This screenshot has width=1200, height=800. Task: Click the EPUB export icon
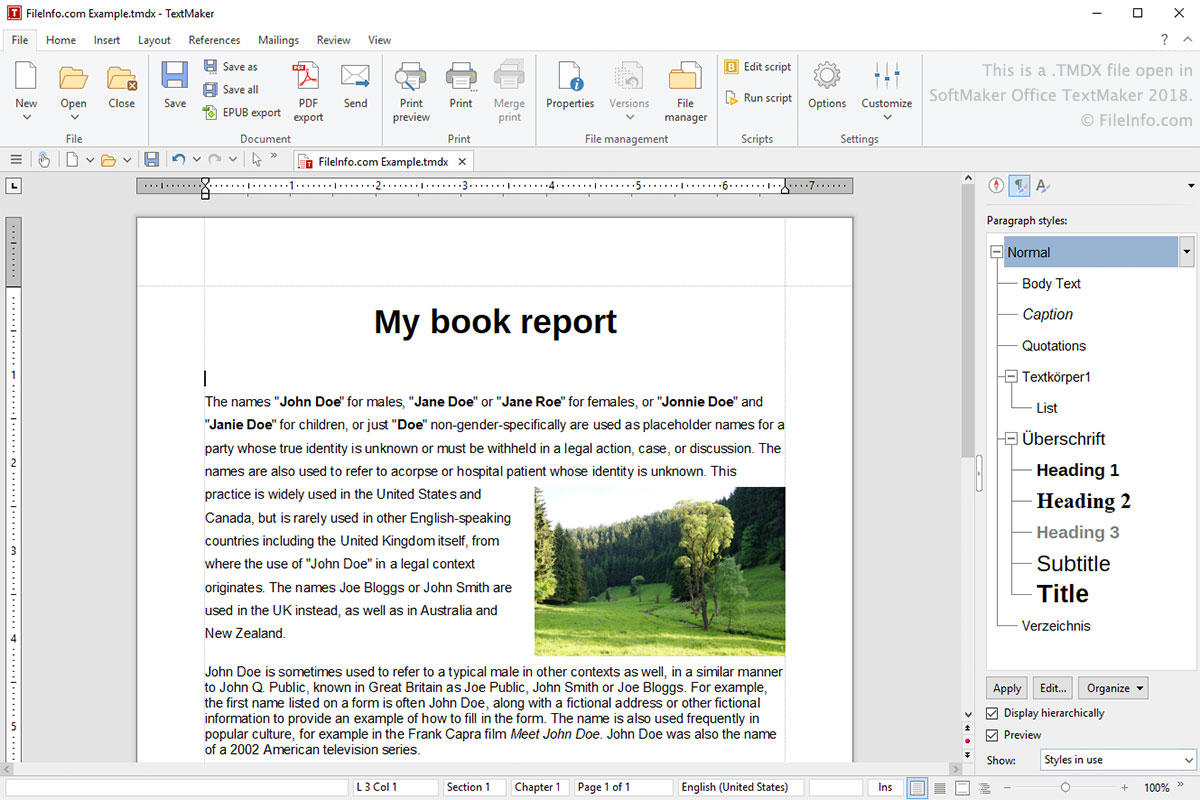click(x=211, y=113)
